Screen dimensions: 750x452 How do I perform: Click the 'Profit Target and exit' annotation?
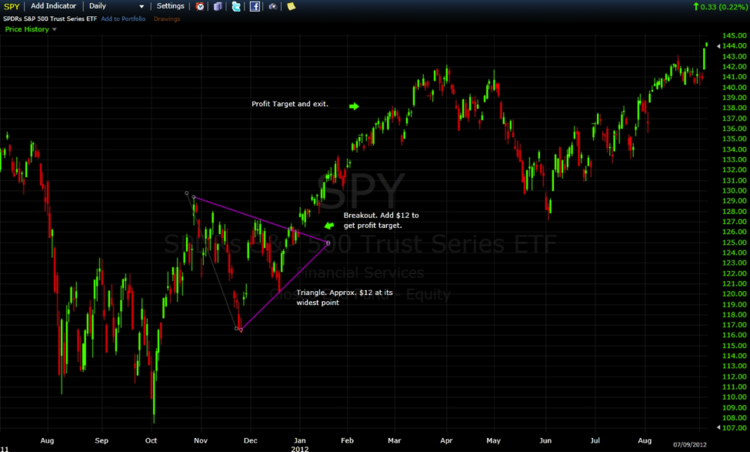(290, 105)
